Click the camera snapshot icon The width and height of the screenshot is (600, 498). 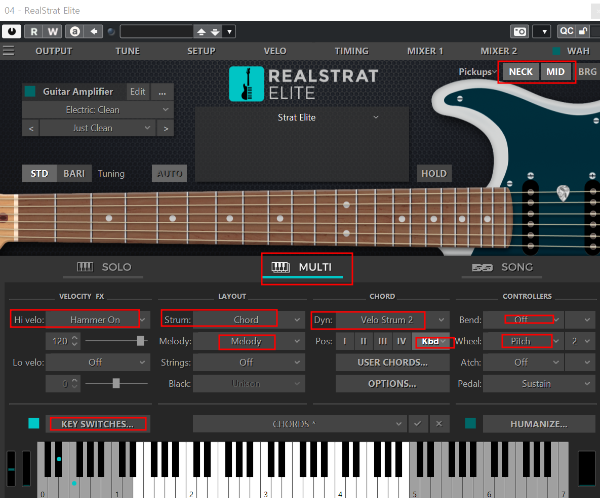pos(519,31)
